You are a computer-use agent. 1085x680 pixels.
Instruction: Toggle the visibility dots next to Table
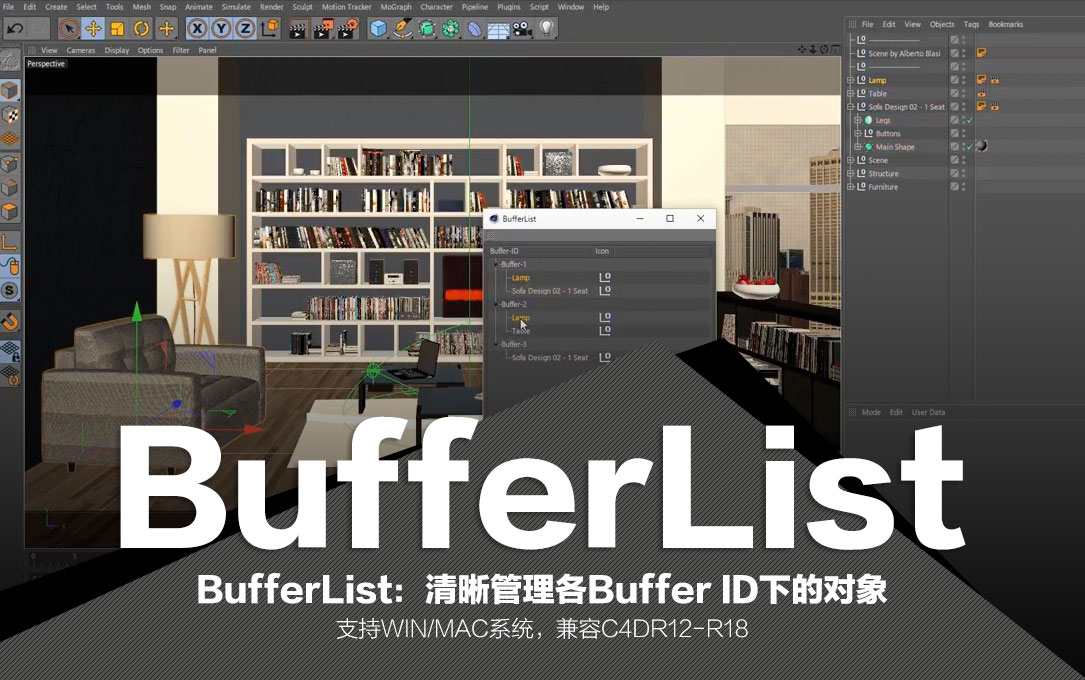click(x=962, y=93)
